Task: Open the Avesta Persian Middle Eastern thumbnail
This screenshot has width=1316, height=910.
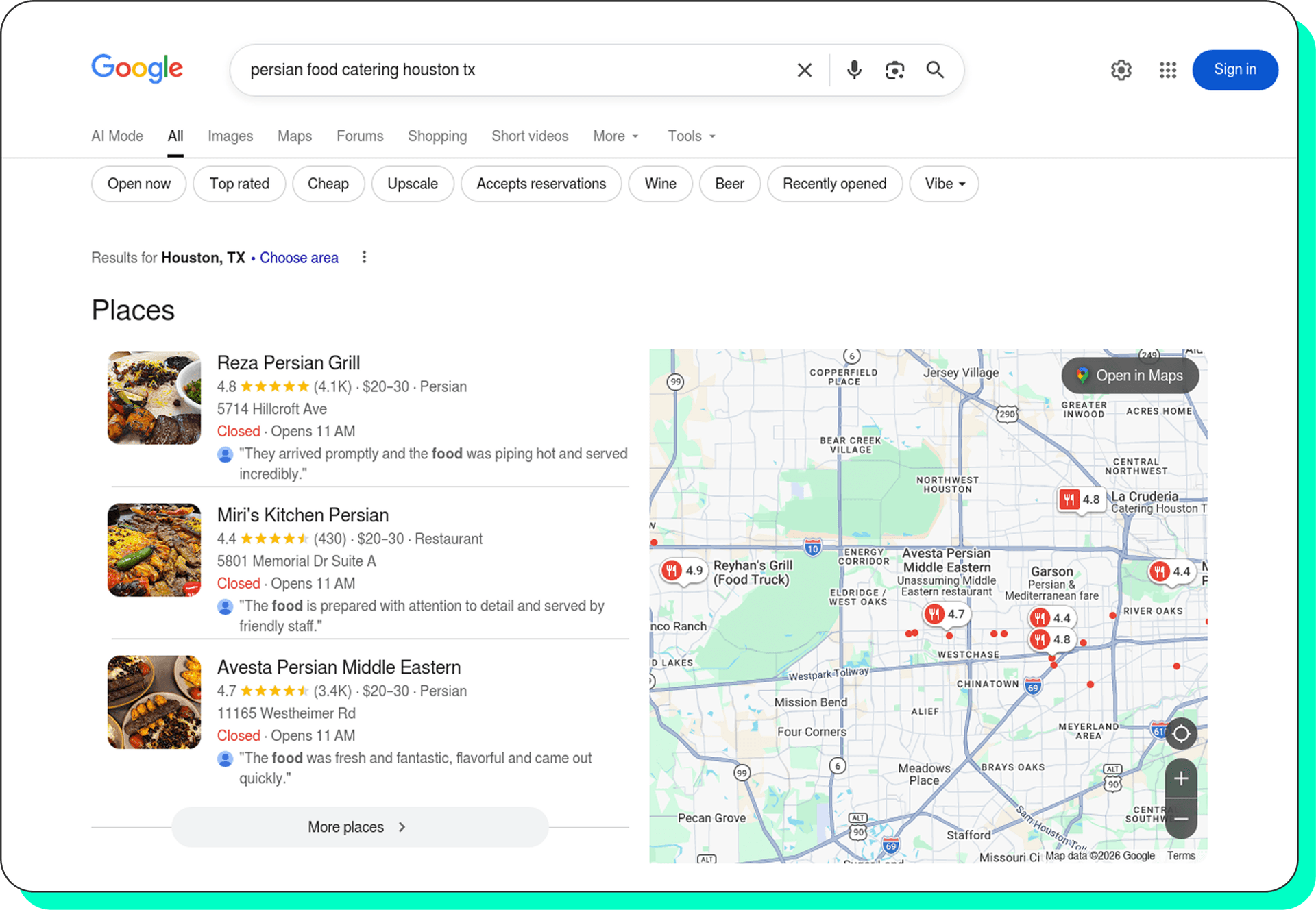Action: pyautogui.click(x=154, y=702)
